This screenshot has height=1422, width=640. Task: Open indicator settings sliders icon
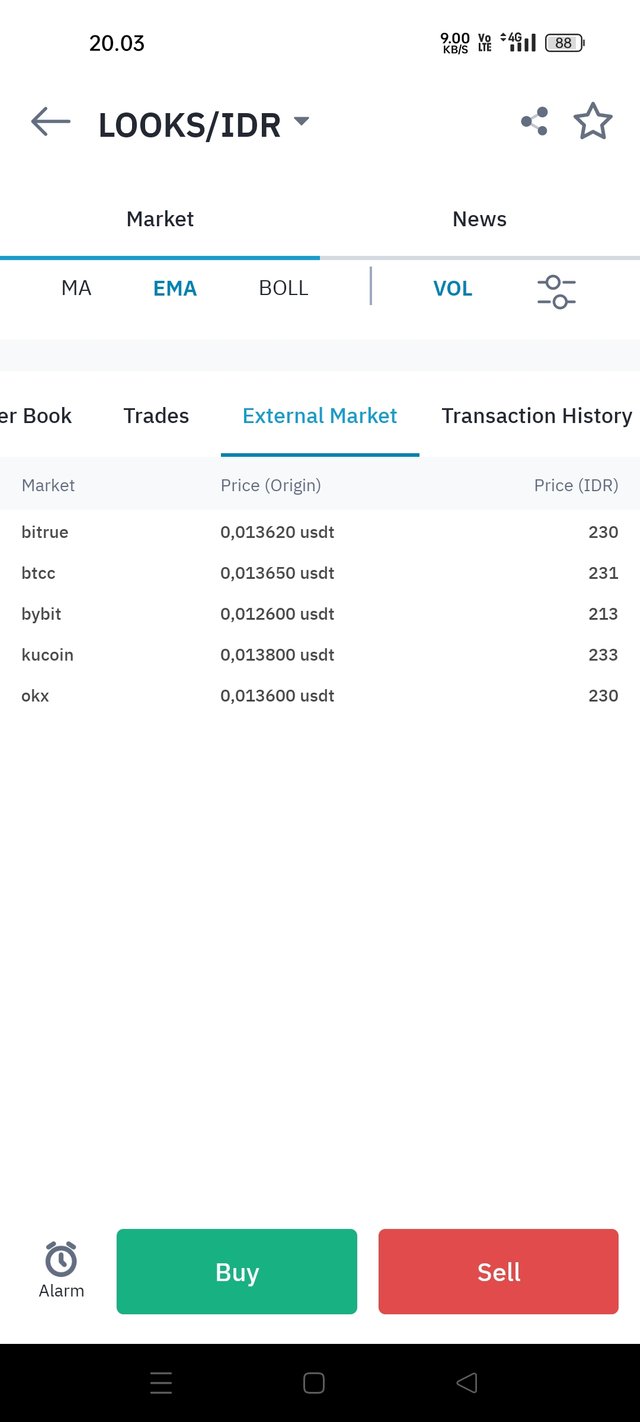[556, 291]
